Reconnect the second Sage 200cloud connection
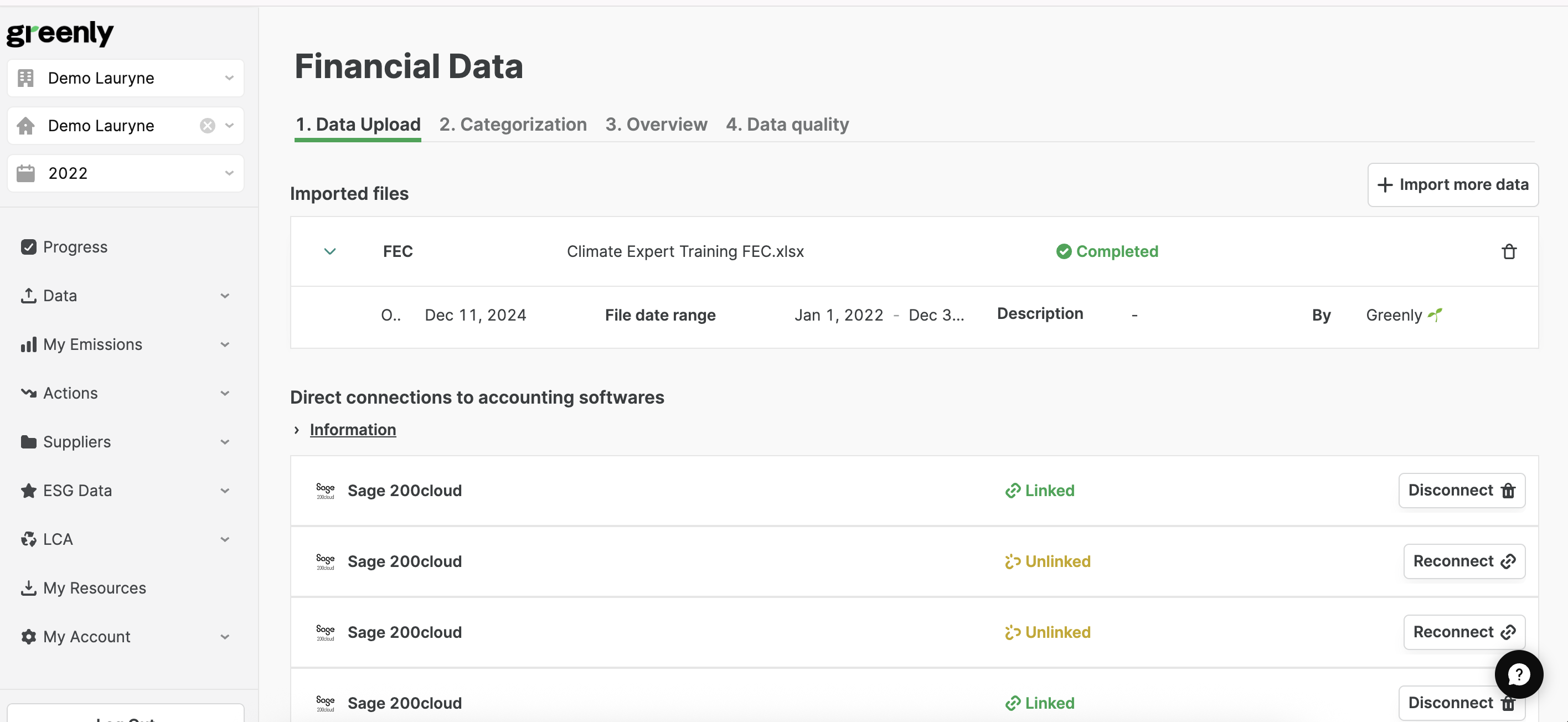 coord(1463,561)
